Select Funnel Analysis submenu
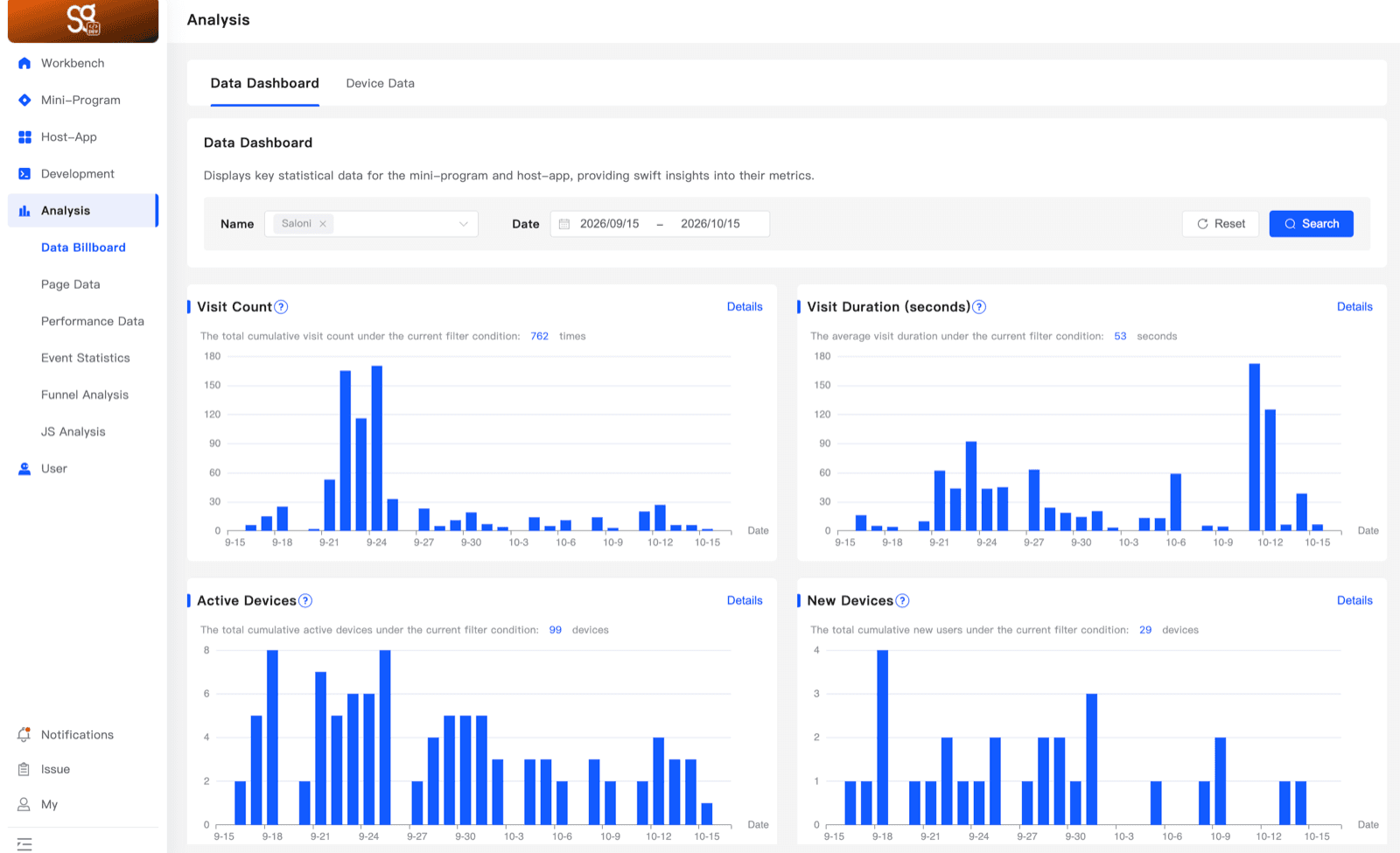The image size is (1400, 853). (x=84, y=395)
